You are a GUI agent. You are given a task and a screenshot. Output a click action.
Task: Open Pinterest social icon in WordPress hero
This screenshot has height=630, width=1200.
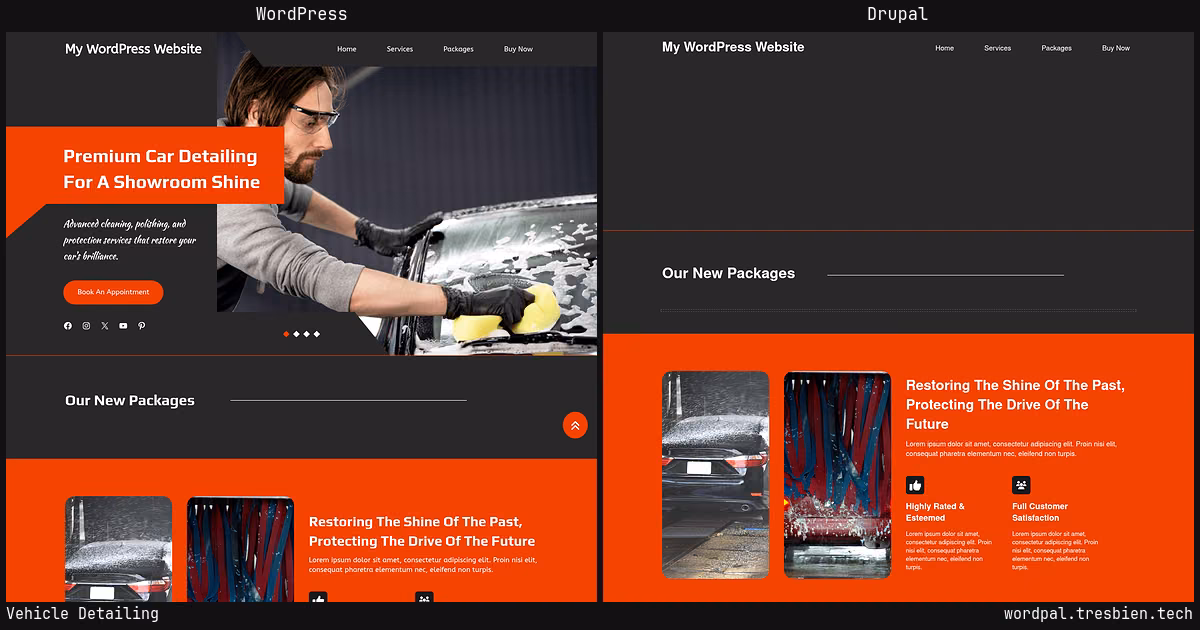141,326
